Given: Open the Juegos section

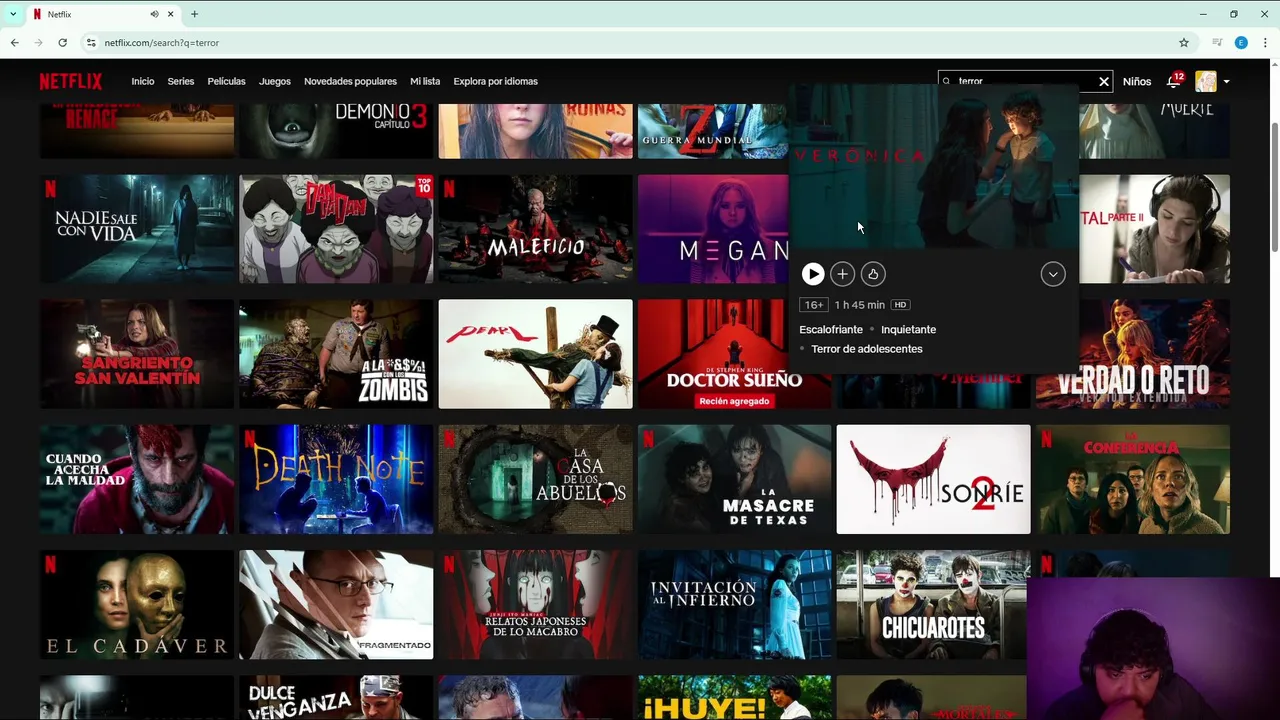Looking at the screenshot, I should point(275,81).
